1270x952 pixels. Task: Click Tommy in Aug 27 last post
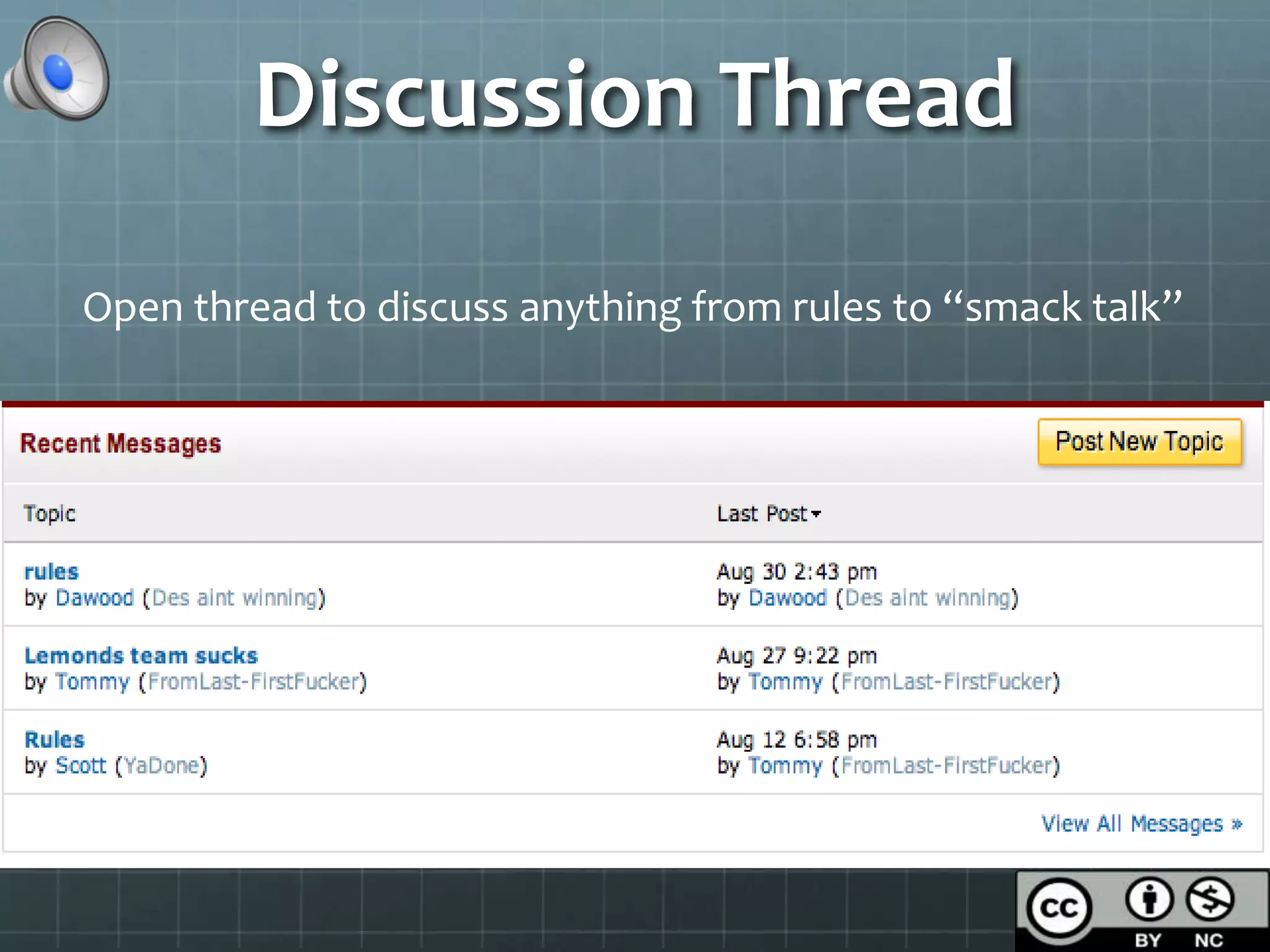(785, 682)
